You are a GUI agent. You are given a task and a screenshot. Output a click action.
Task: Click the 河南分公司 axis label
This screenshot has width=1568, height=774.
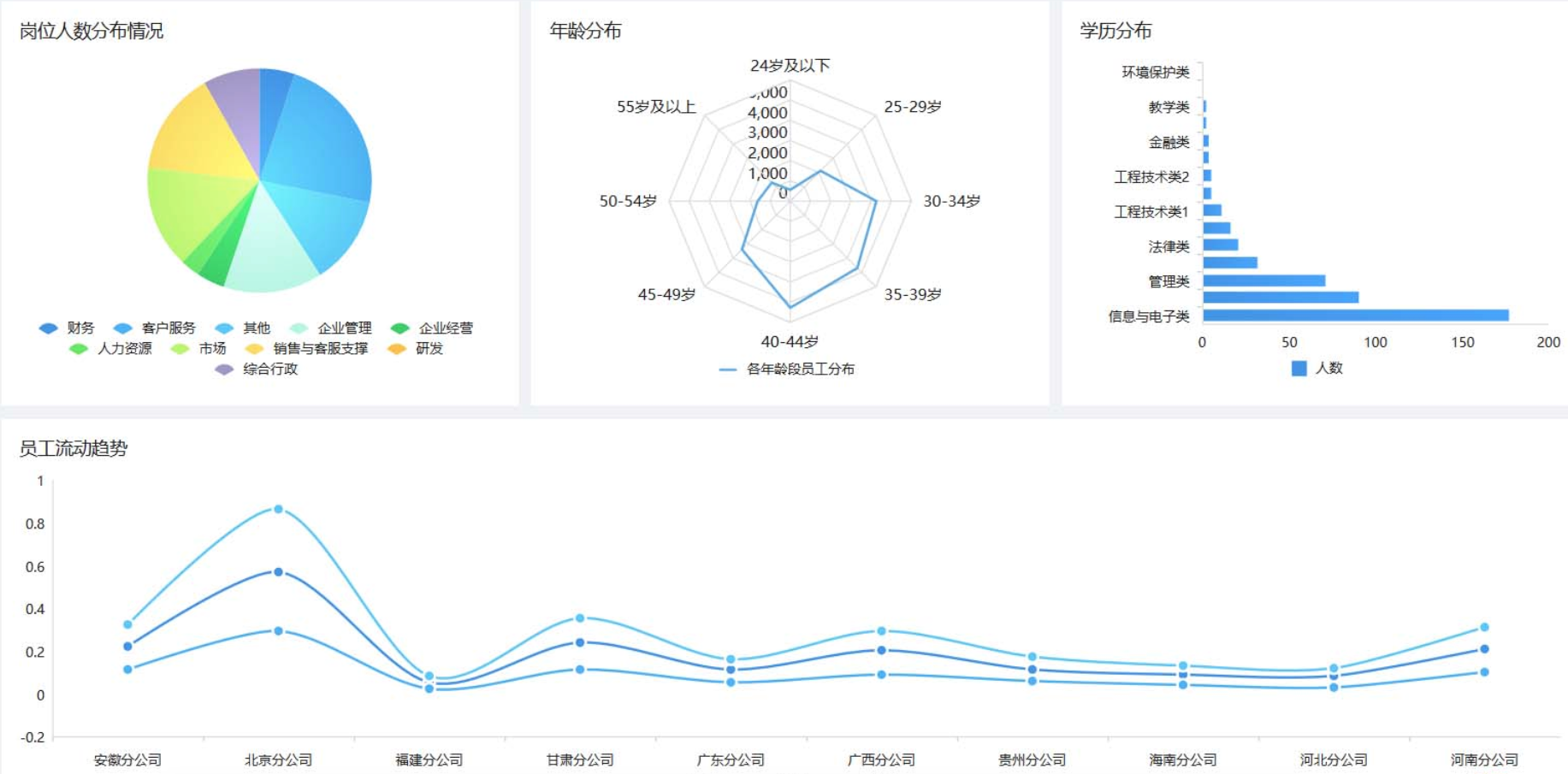point(1486,759)
